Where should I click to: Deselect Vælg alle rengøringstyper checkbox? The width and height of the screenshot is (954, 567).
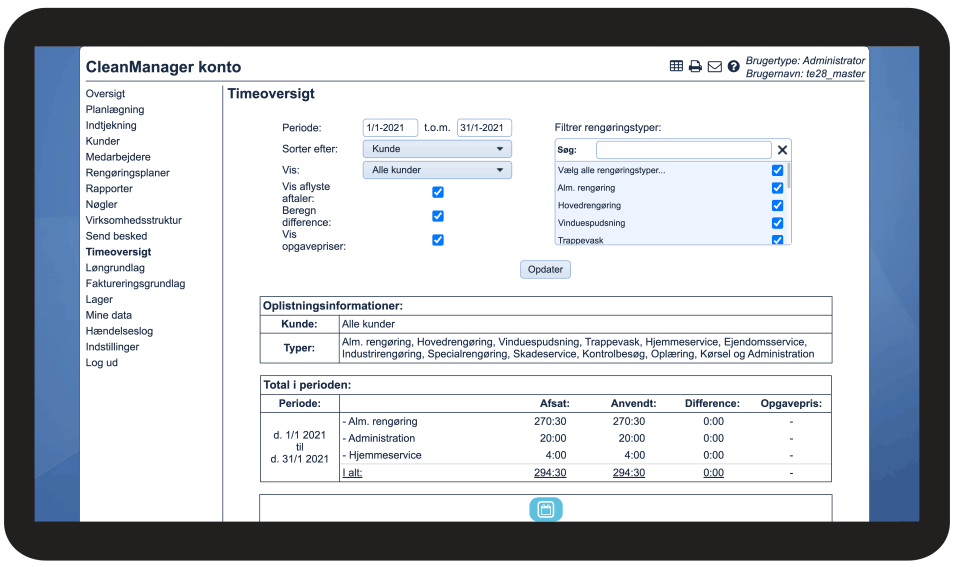coord(777,170)
